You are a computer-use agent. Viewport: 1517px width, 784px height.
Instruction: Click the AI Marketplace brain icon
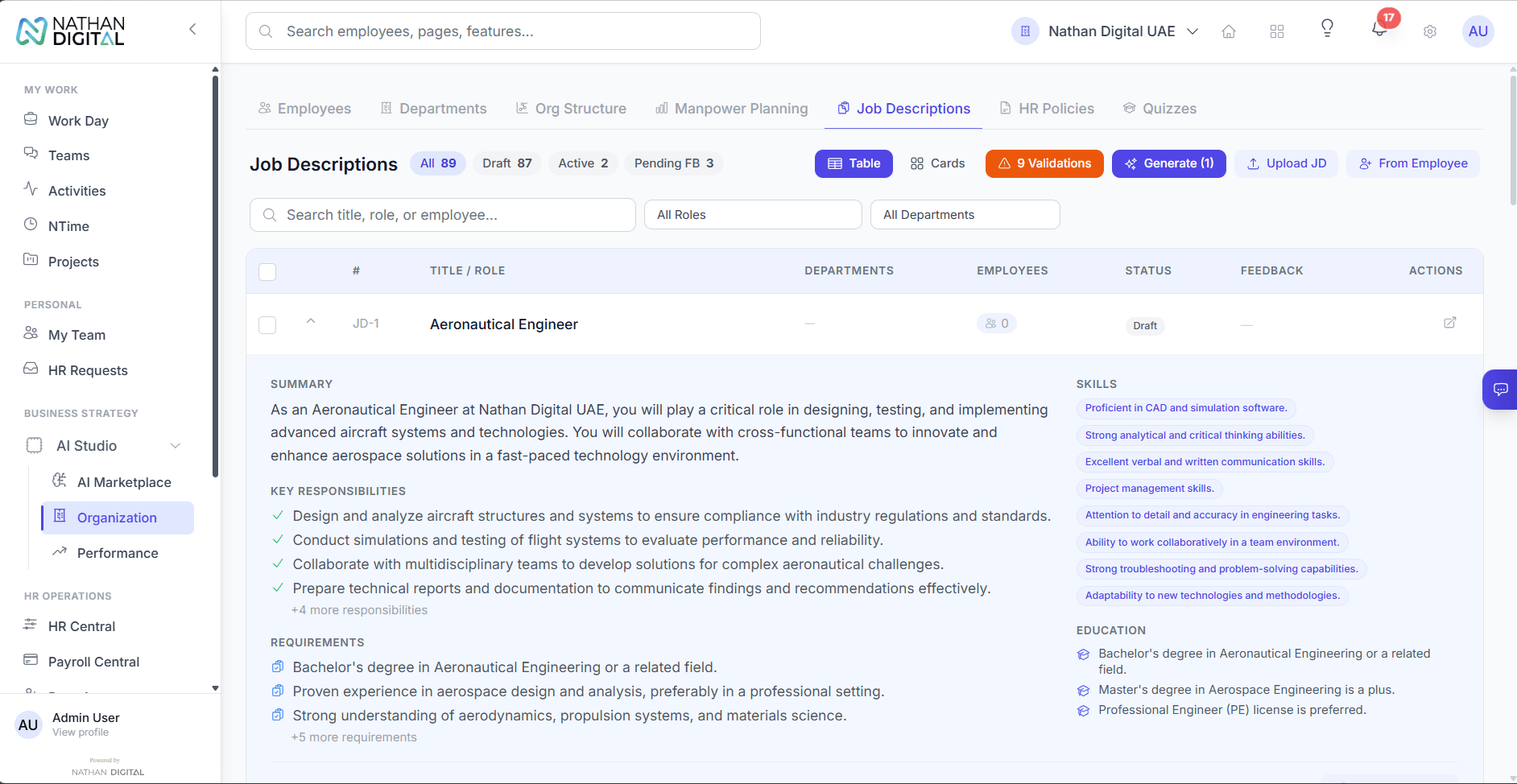[60, 481]
